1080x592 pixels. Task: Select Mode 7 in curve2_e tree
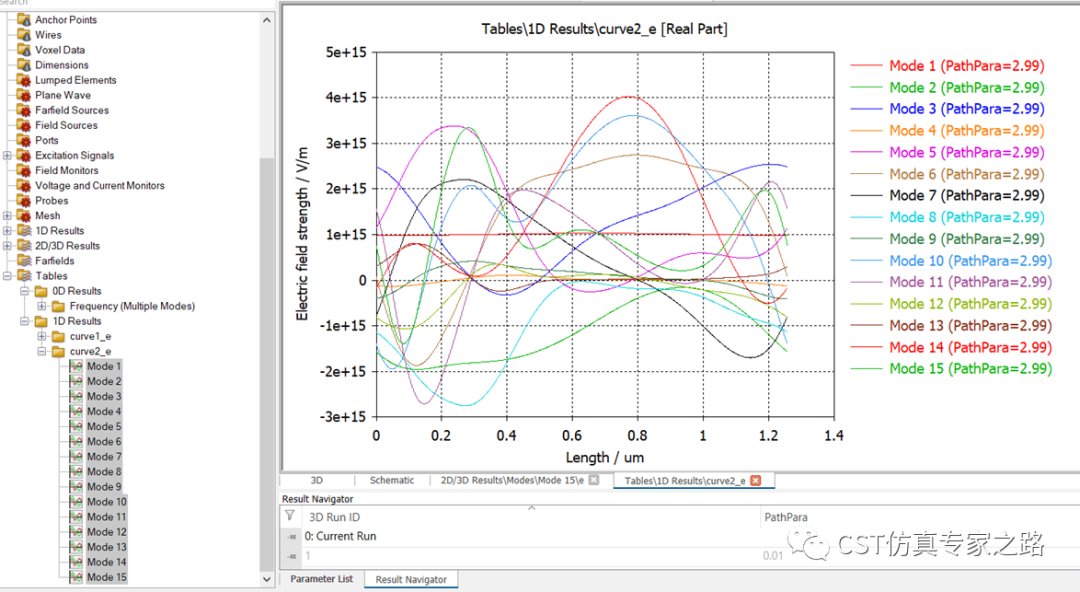(x=104, y=456)
